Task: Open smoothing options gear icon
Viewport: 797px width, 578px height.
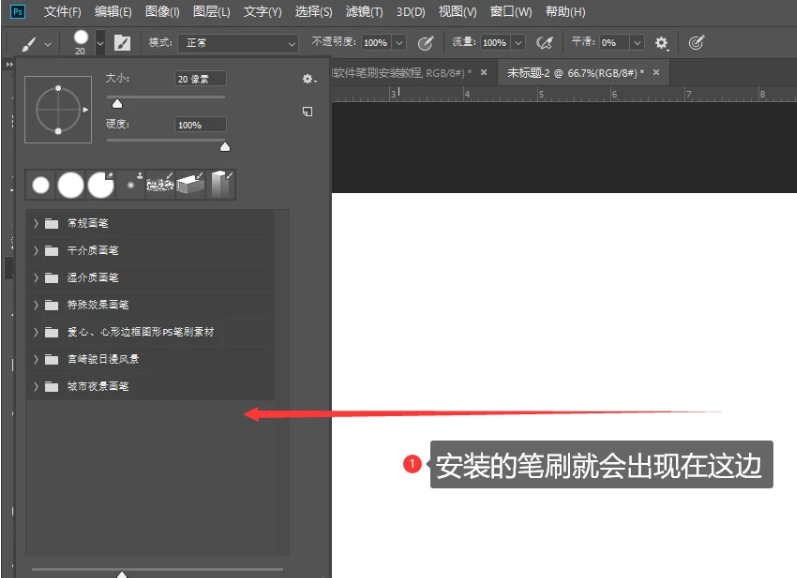Action: [x=661, y=43]
